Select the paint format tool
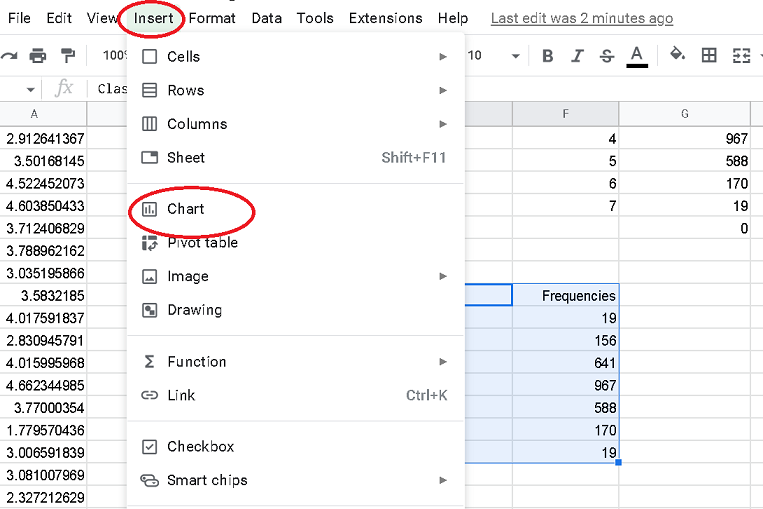The image size is (763, 509). 68,56
